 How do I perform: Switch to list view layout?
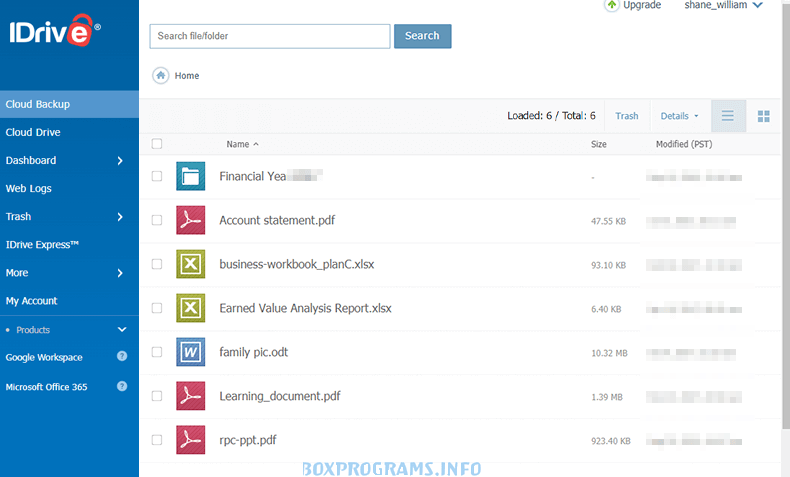pyautogui.click(x=727, y=116)
